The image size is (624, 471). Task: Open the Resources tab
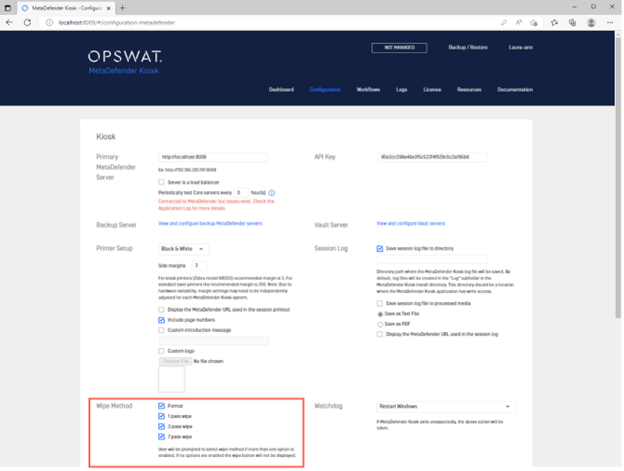pyautogui.click(x=469, y=90)
